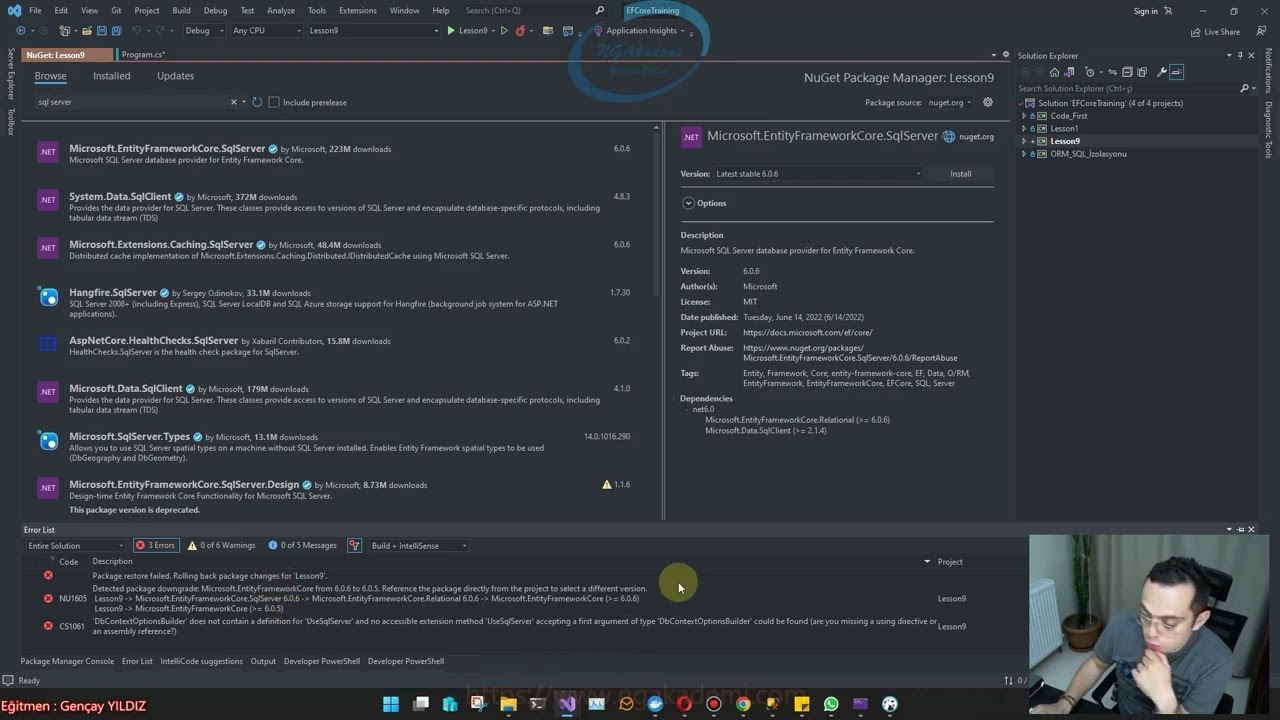Open the Extensions menu
The width and height of the screenshot is (1280, 720).
[x=357, y=10]
